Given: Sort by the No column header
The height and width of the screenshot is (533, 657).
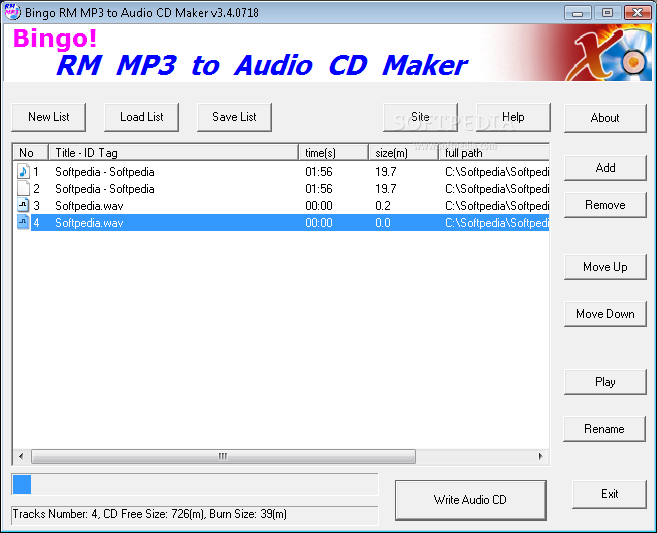Looking at the screenshot, I should 31,153.
